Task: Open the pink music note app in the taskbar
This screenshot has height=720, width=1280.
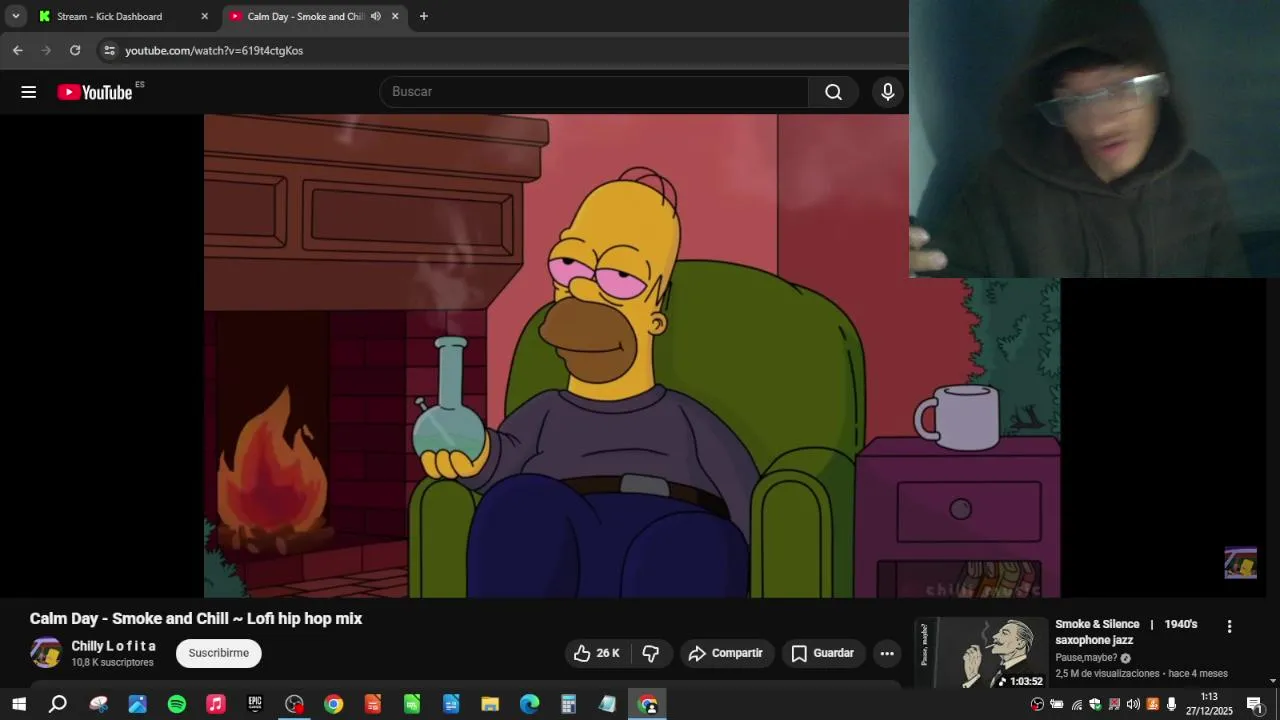Action: coord(216,704)
